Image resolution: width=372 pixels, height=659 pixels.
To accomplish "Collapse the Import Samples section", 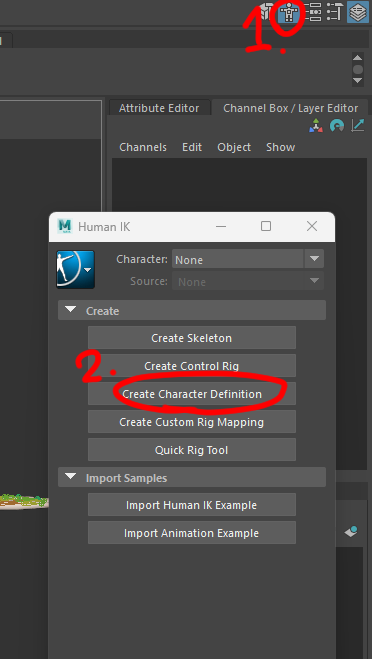I will [x=192, y=477].
